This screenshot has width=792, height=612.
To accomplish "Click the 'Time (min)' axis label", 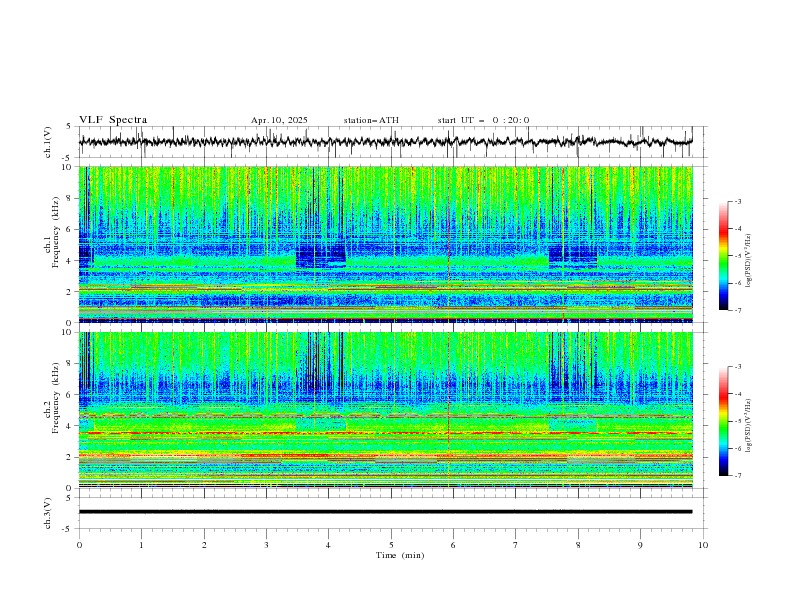I will pyautogui.click(x=400, y=555).
